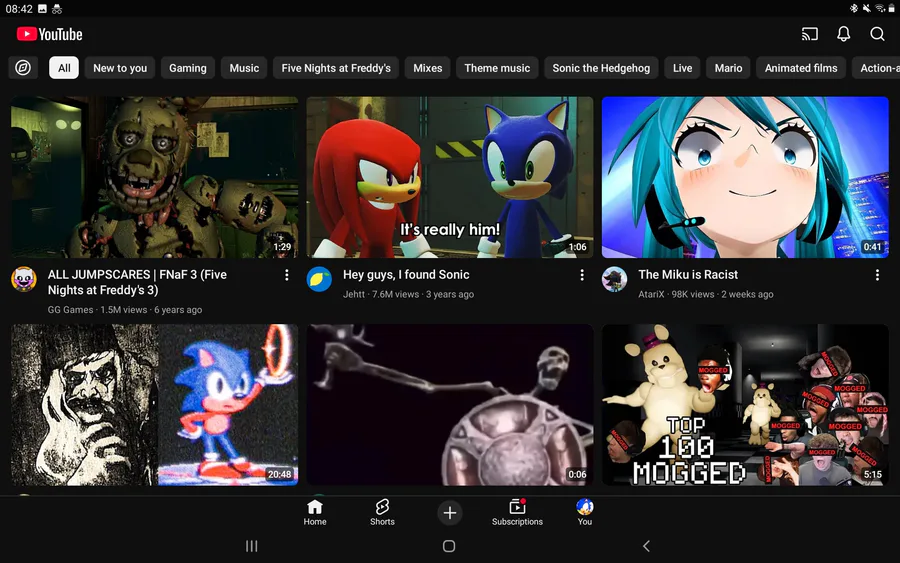Open the Explore compass icon

tap(23, 68)
